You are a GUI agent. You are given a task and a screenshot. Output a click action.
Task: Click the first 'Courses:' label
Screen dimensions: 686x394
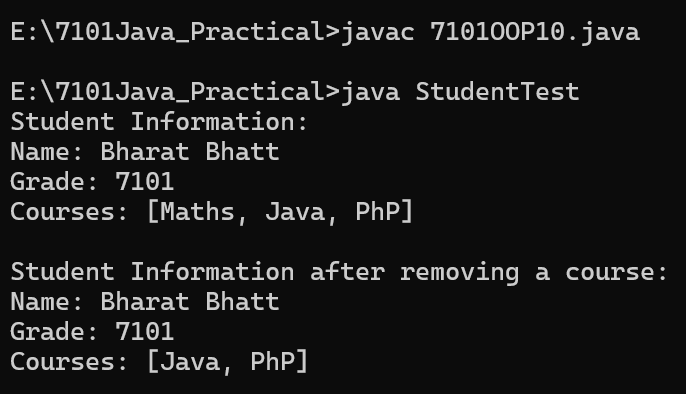pyautogui.click(x=69, y=212)
